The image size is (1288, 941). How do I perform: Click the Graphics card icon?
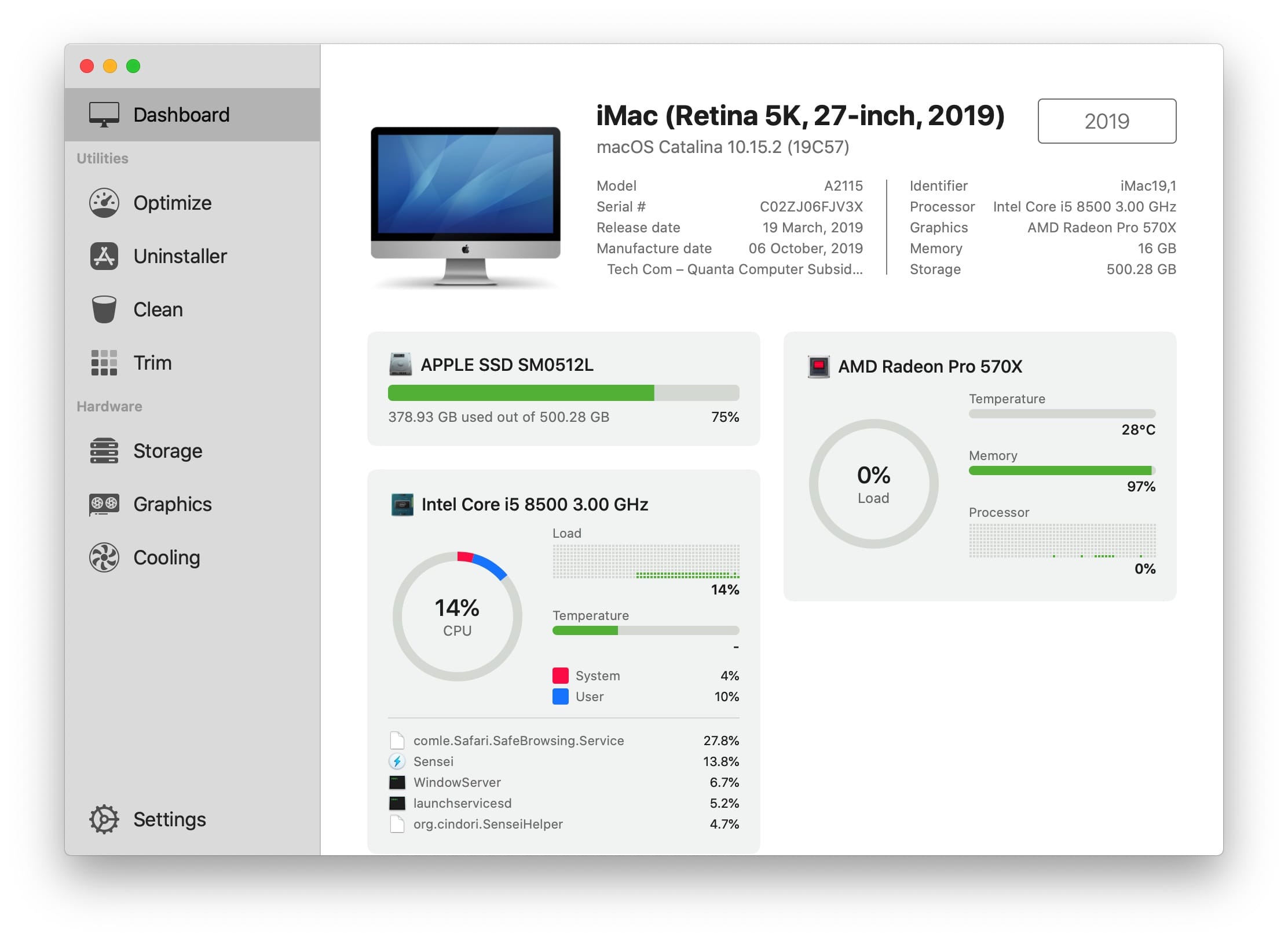tap(104, 504)
